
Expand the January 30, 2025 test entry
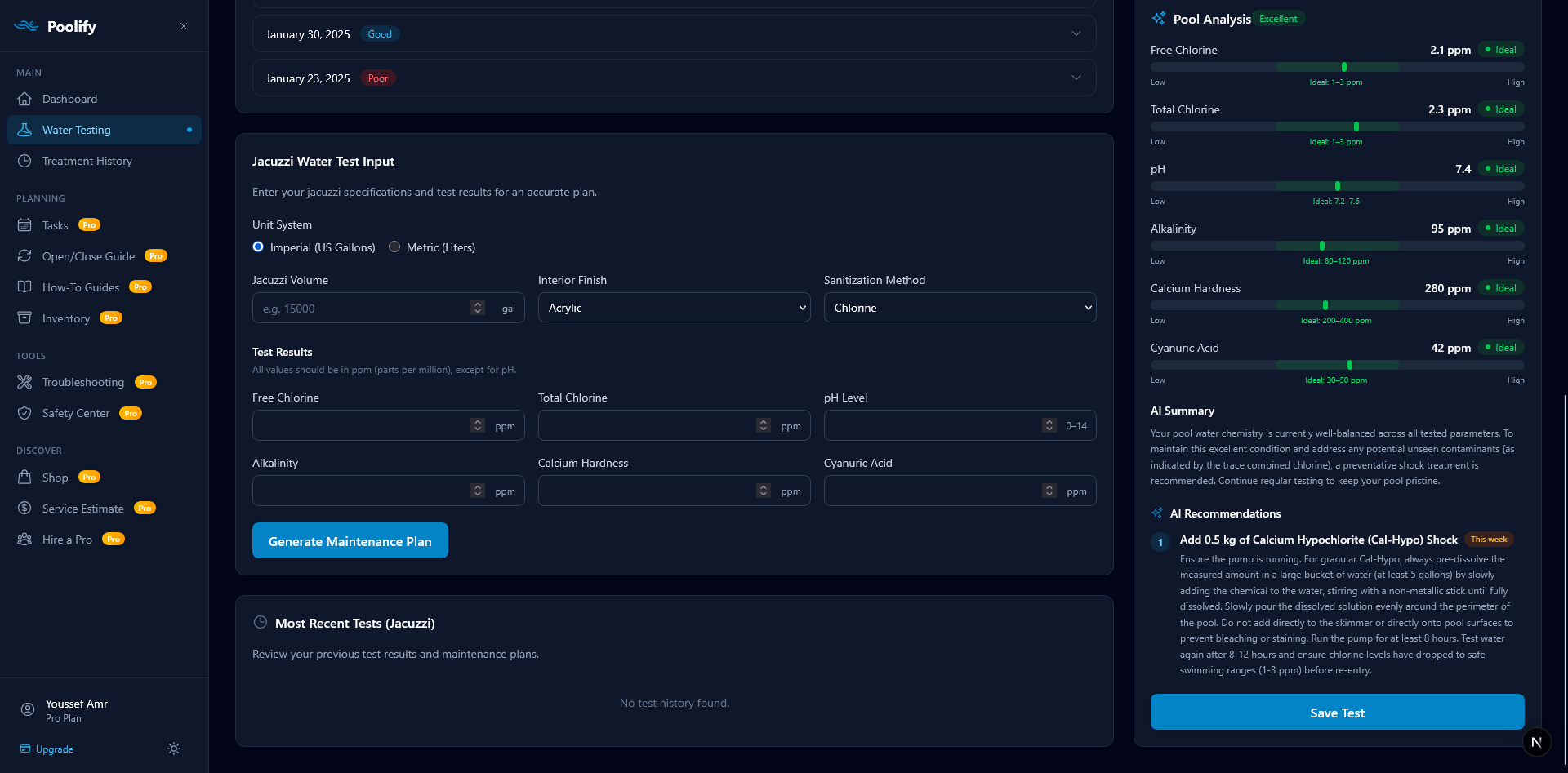[674, 34]
